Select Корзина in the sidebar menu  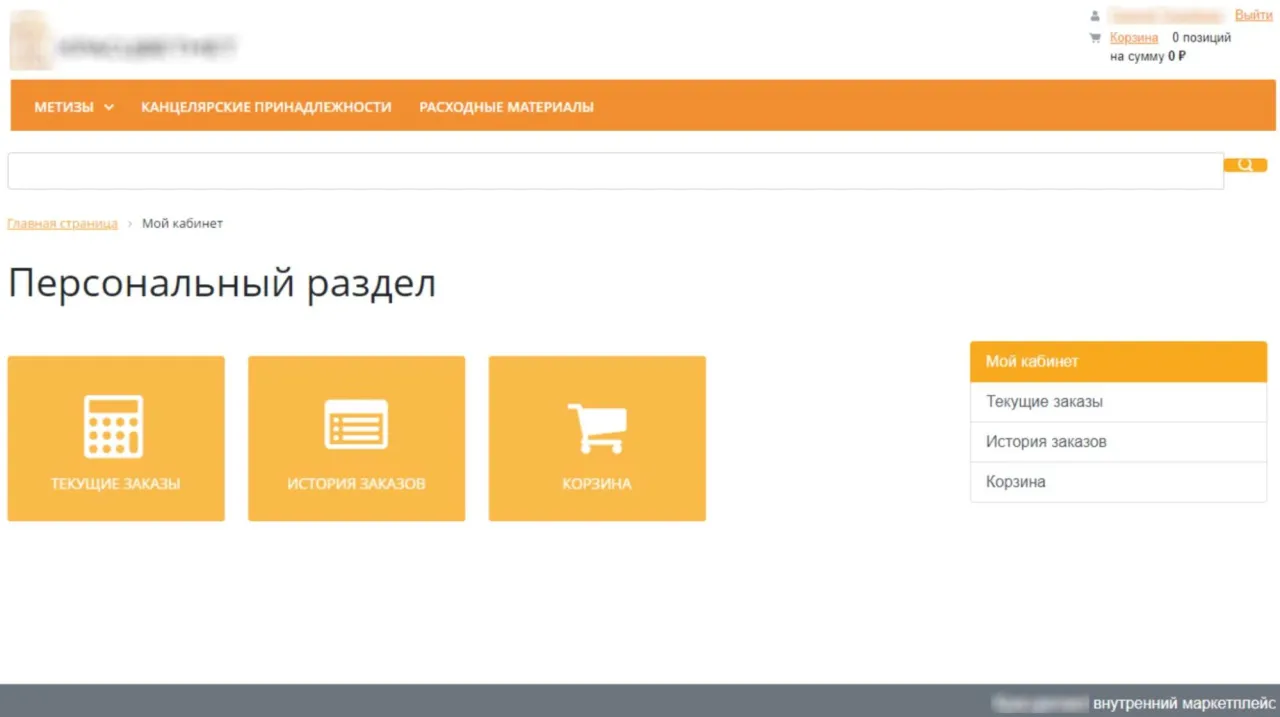[x=1118, y=482]
